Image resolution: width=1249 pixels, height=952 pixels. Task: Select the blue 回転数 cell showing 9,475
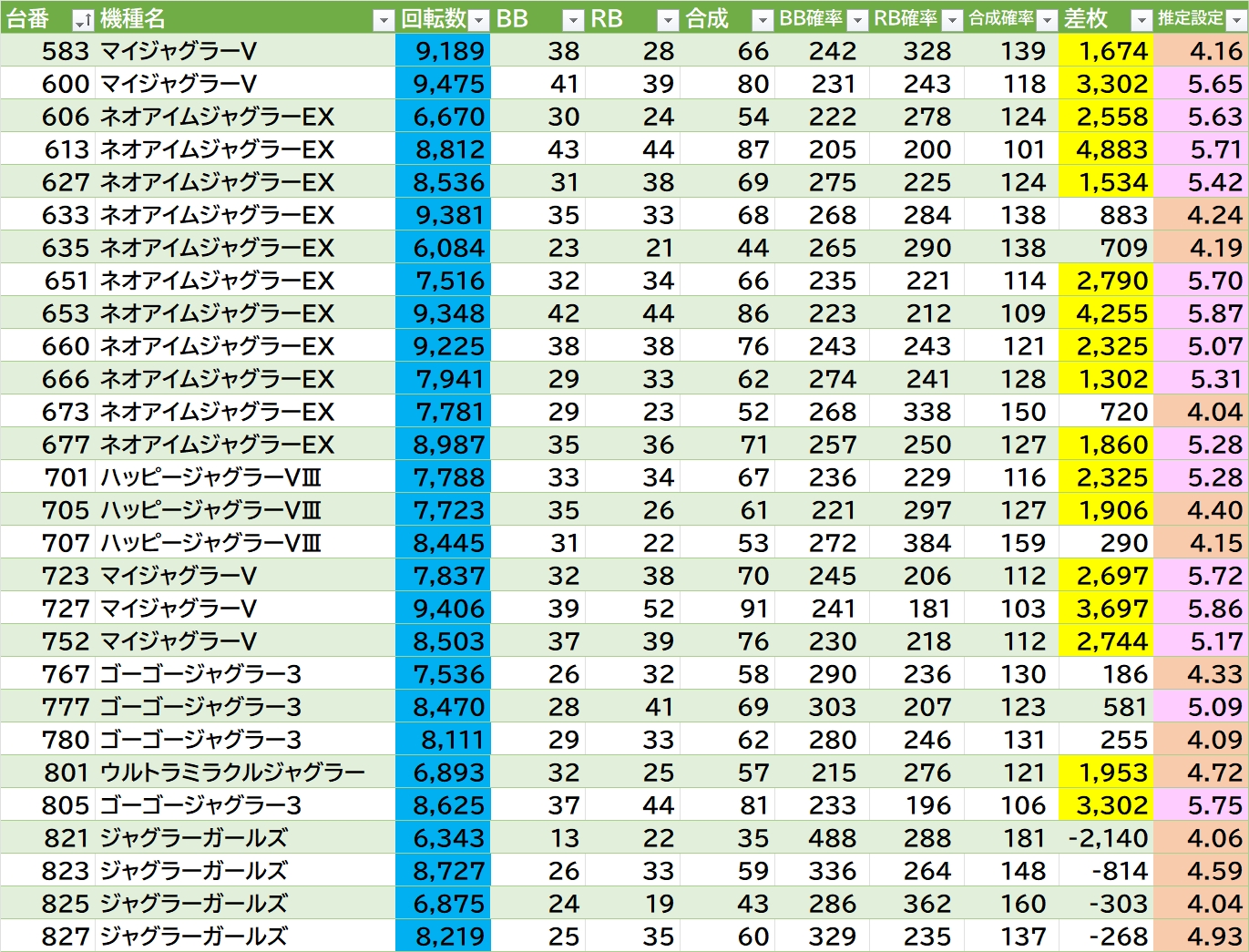444,84
